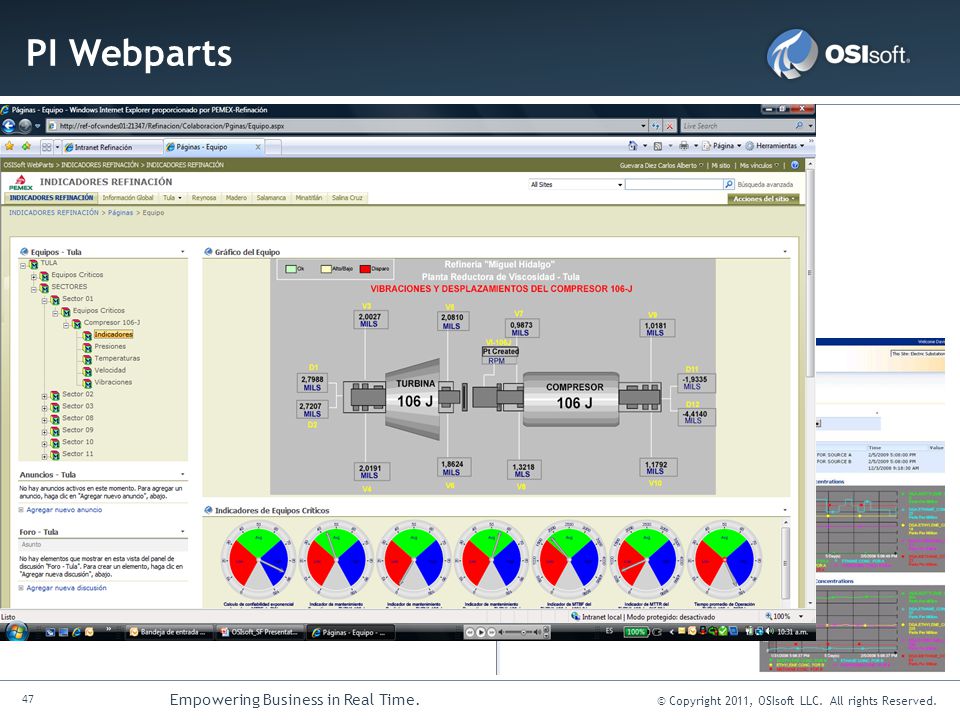
Task: Open the Salamanca tab
Action: [271, 198]
